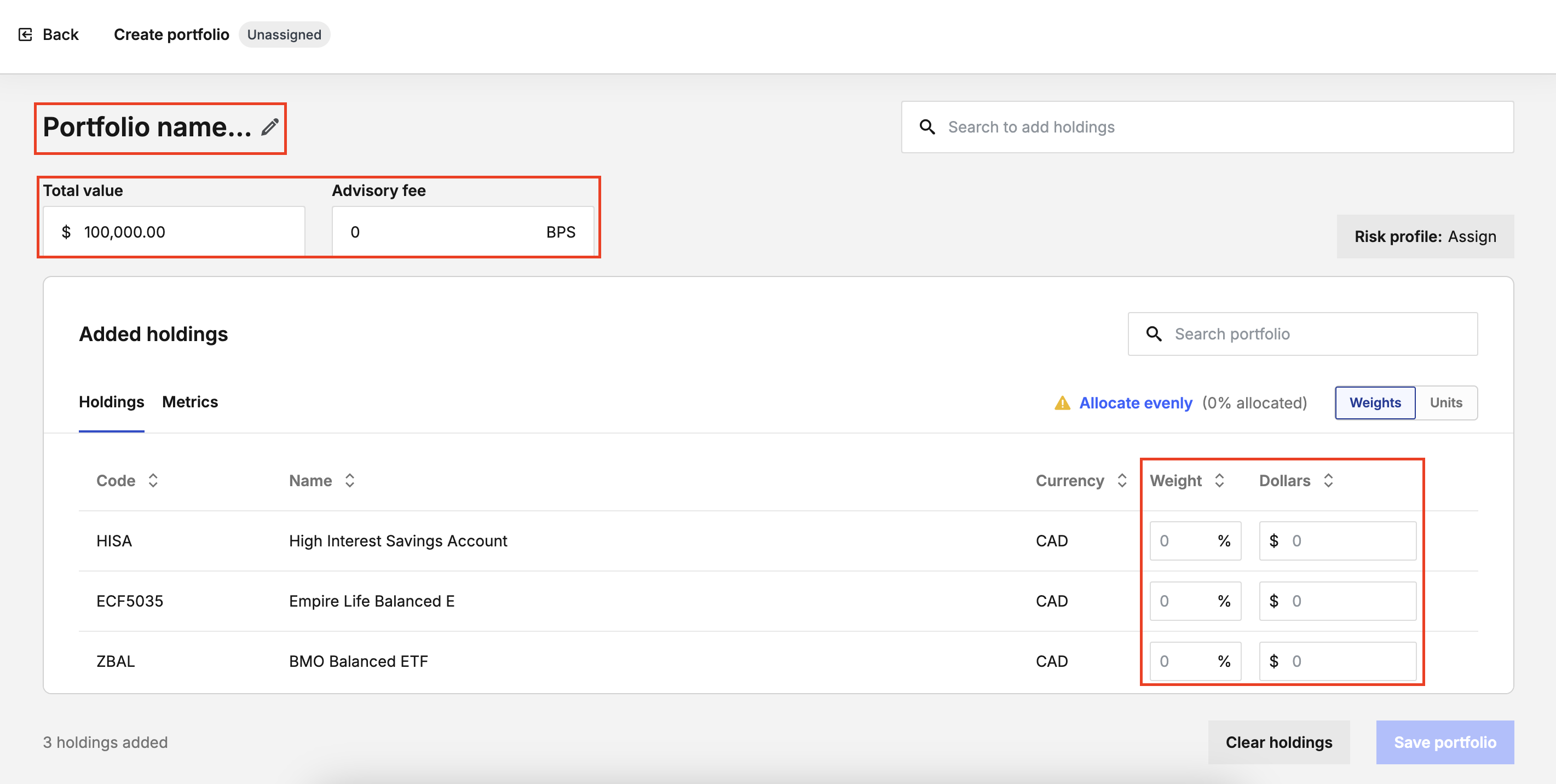The image size is (1556, 784).
Task: Focus the Search portfolio field
Action: click(x=1303, y=334)
